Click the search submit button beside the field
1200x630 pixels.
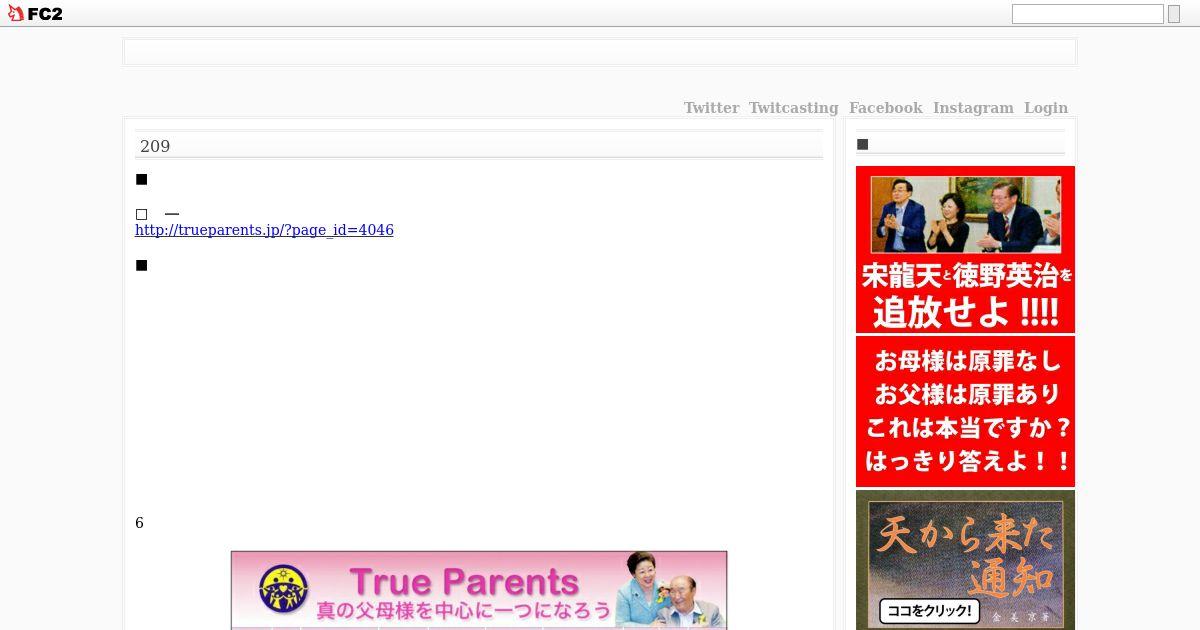(1174, 14)
